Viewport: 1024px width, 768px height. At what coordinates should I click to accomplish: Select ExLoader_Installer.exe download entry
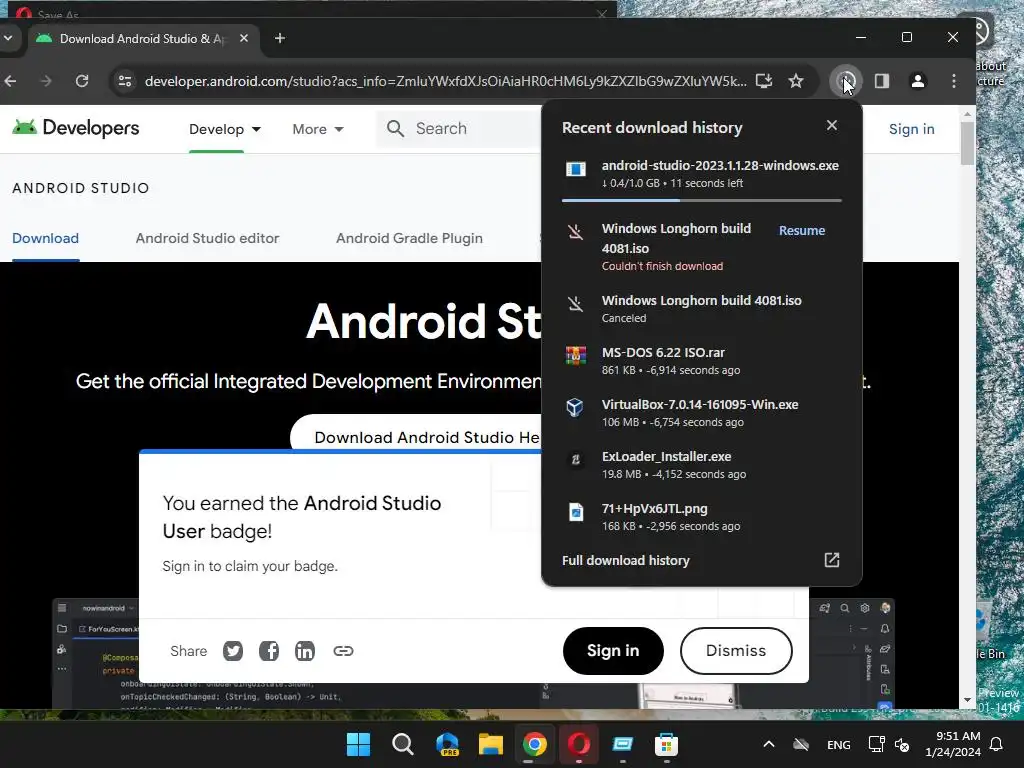point(701,465)
